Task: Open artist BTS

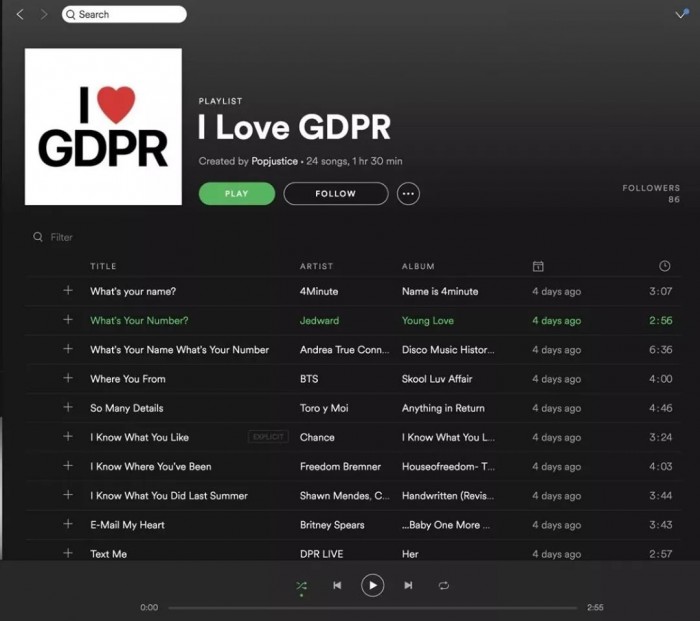Action: [x=309, y=379]
